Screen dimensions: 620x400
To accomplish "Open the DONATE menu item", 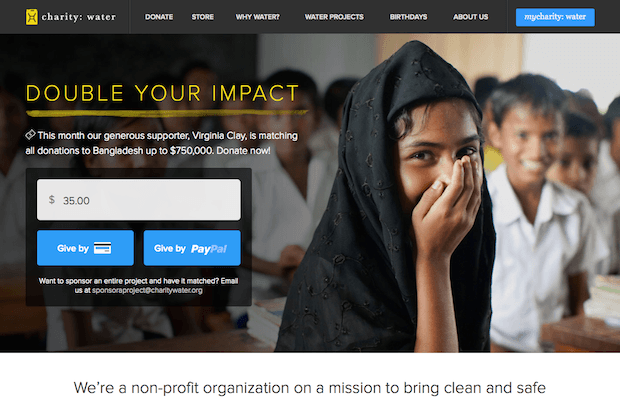I will tap(159, 17).
